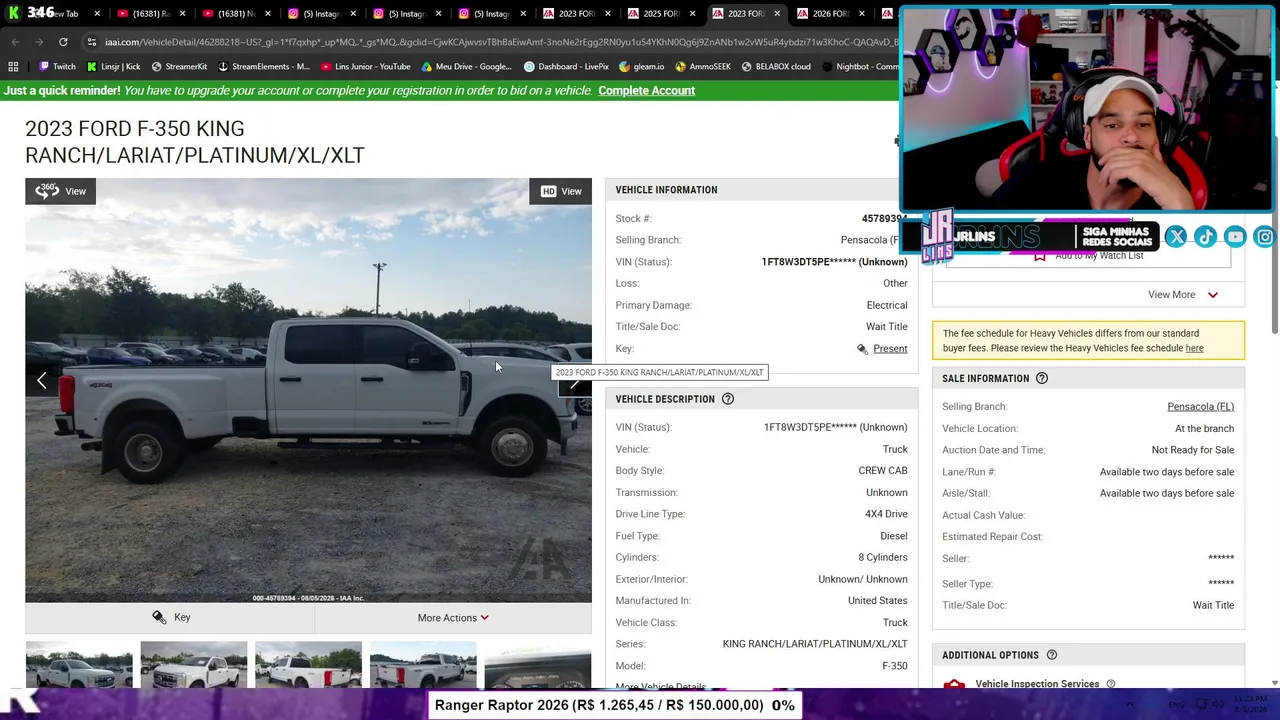The image size is (1280, 720).
Task: Open the Complete Account link
Action: point(646,91)
